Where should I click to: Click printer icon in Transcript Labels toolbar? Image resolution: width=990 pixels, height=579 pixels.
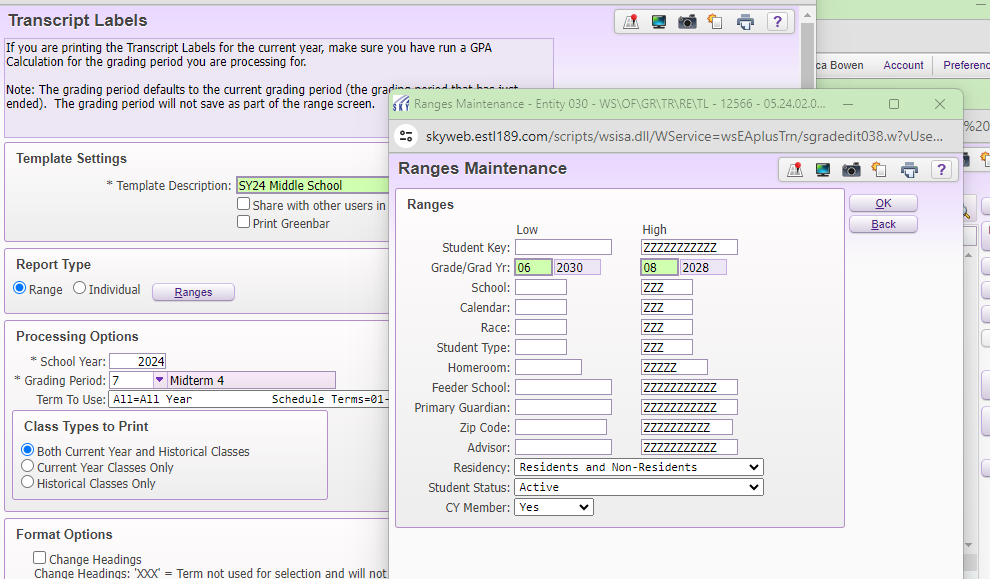(x=745, y=22)
